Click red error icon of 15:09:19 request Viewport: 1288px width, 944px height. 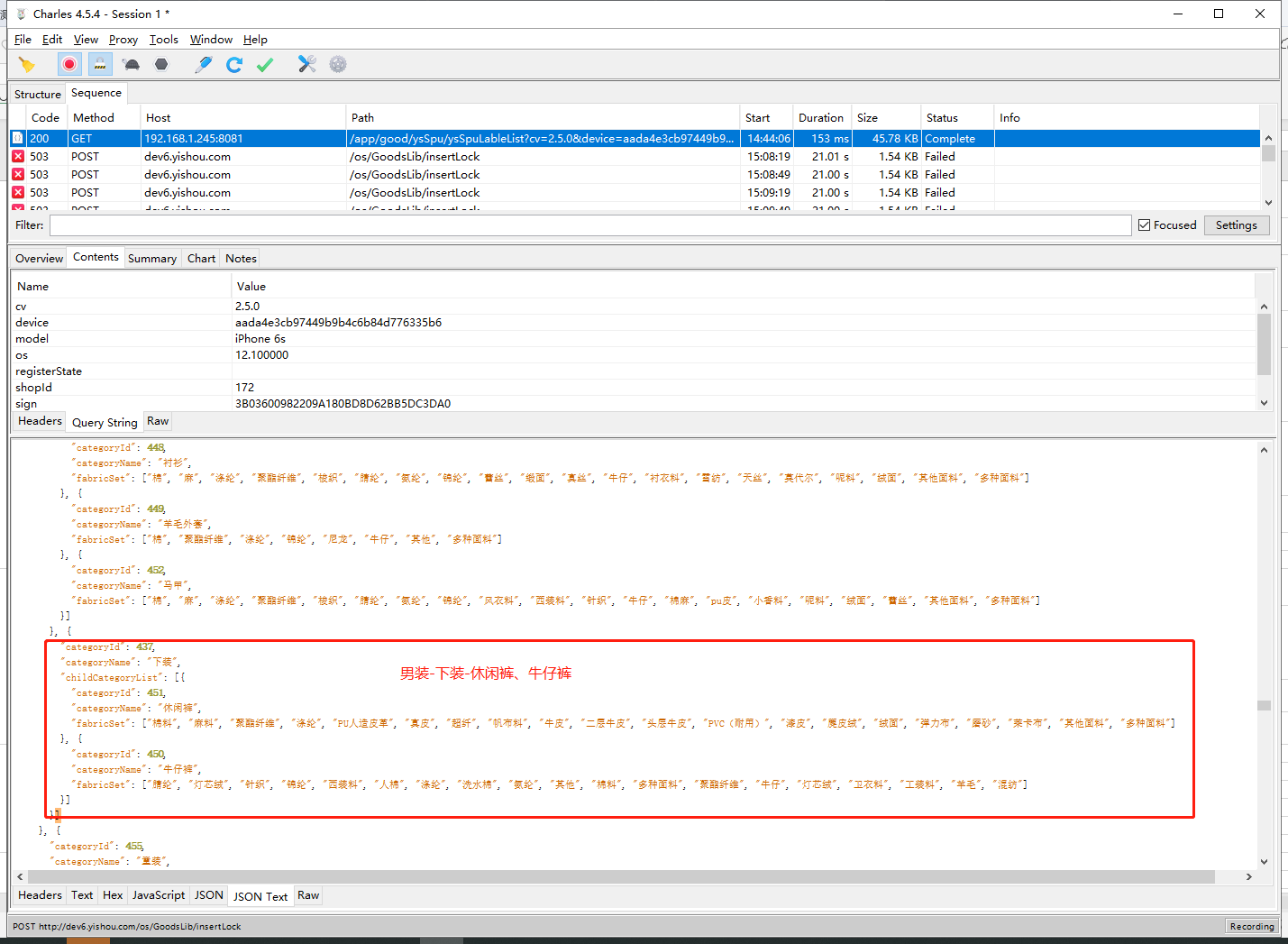pyautogui.click(x=18, y=192)
